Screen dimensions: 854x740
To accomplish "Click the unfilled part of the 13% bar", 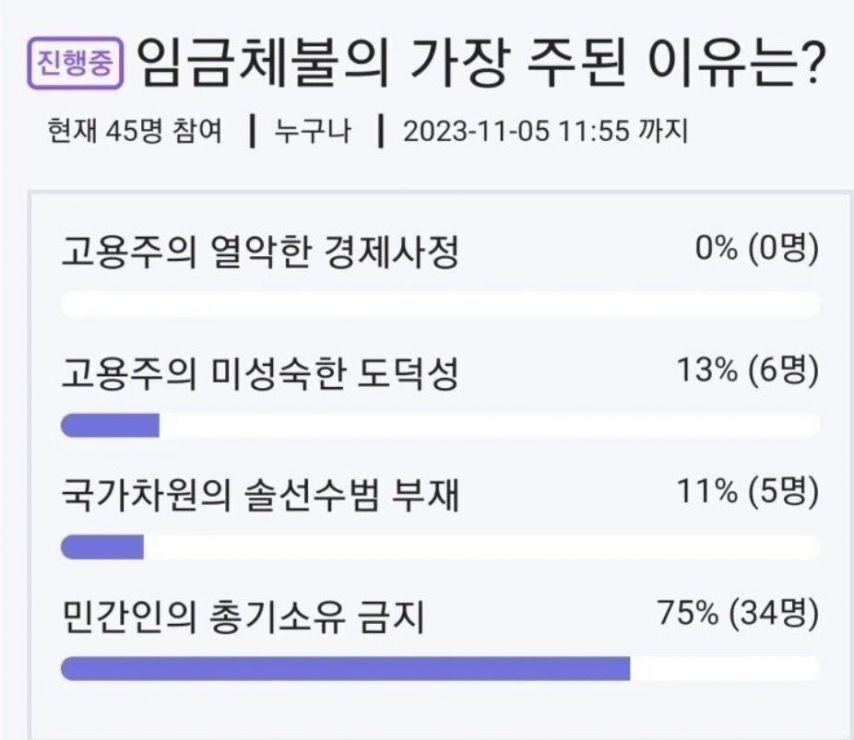I will click(x=490, y=425).
